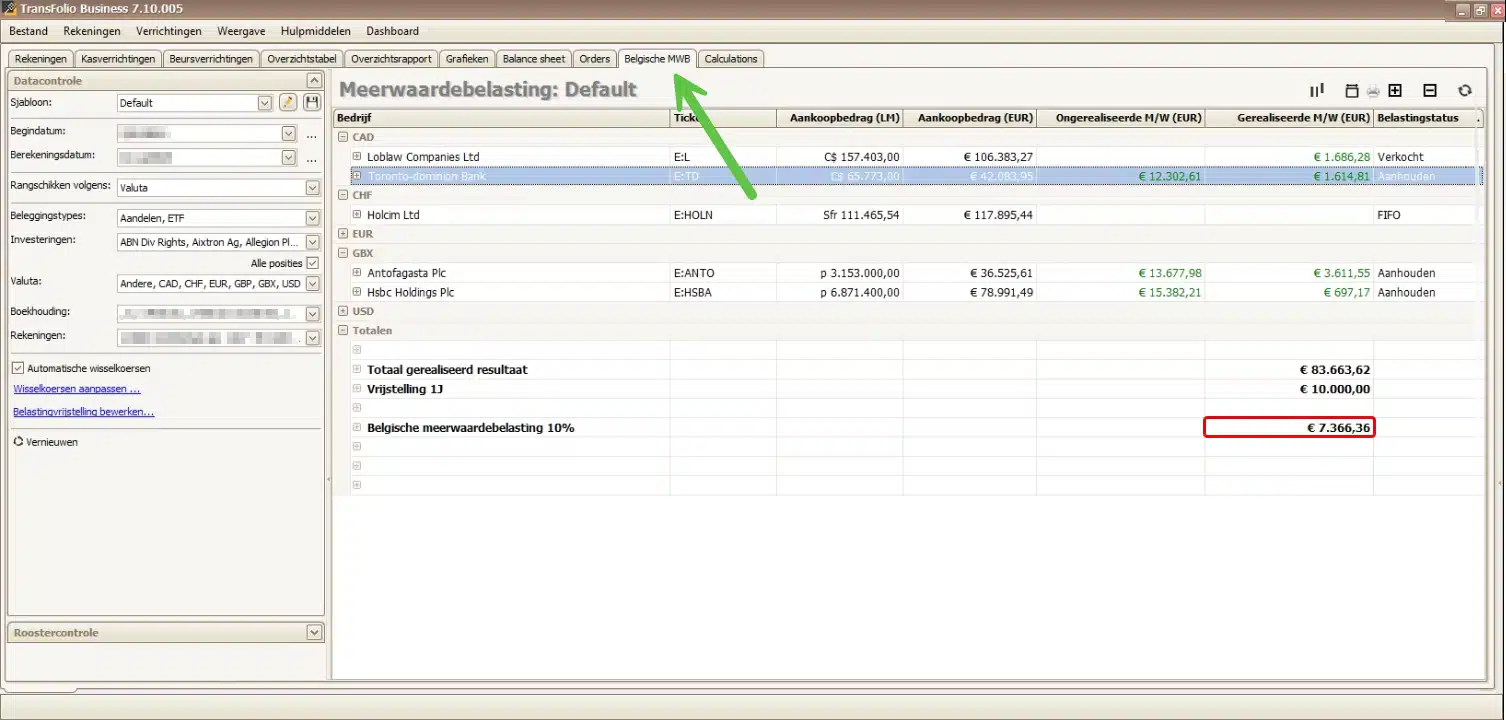
Task: Collapse the CAD currency group
Action: pos(343,137)
